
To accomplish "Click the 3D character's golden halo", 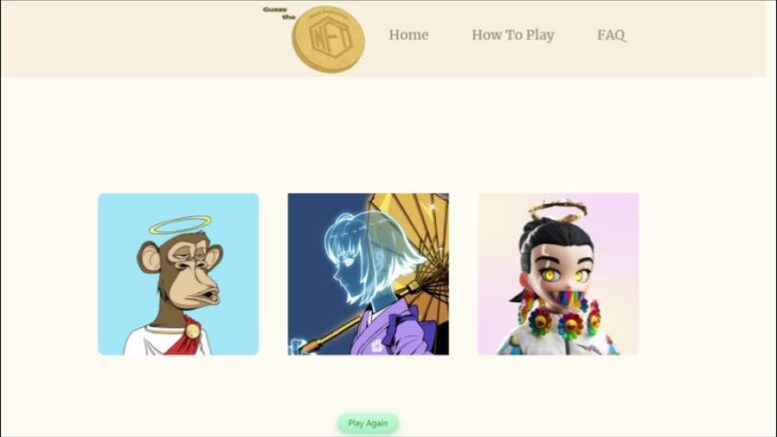I will (x=558, y=211).
